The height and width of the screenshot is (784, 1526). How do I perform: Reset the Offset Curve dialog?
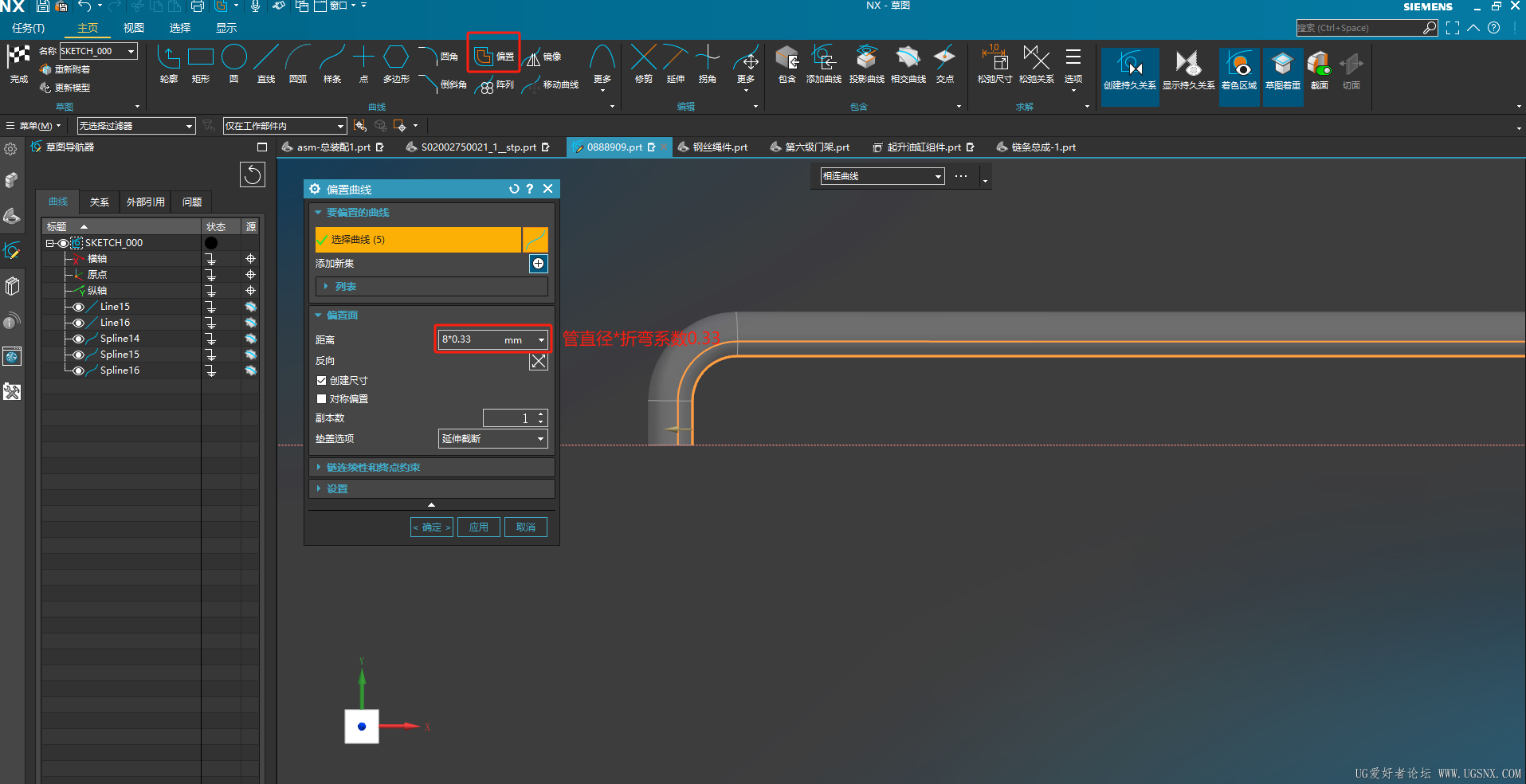(x=514, y=189)
